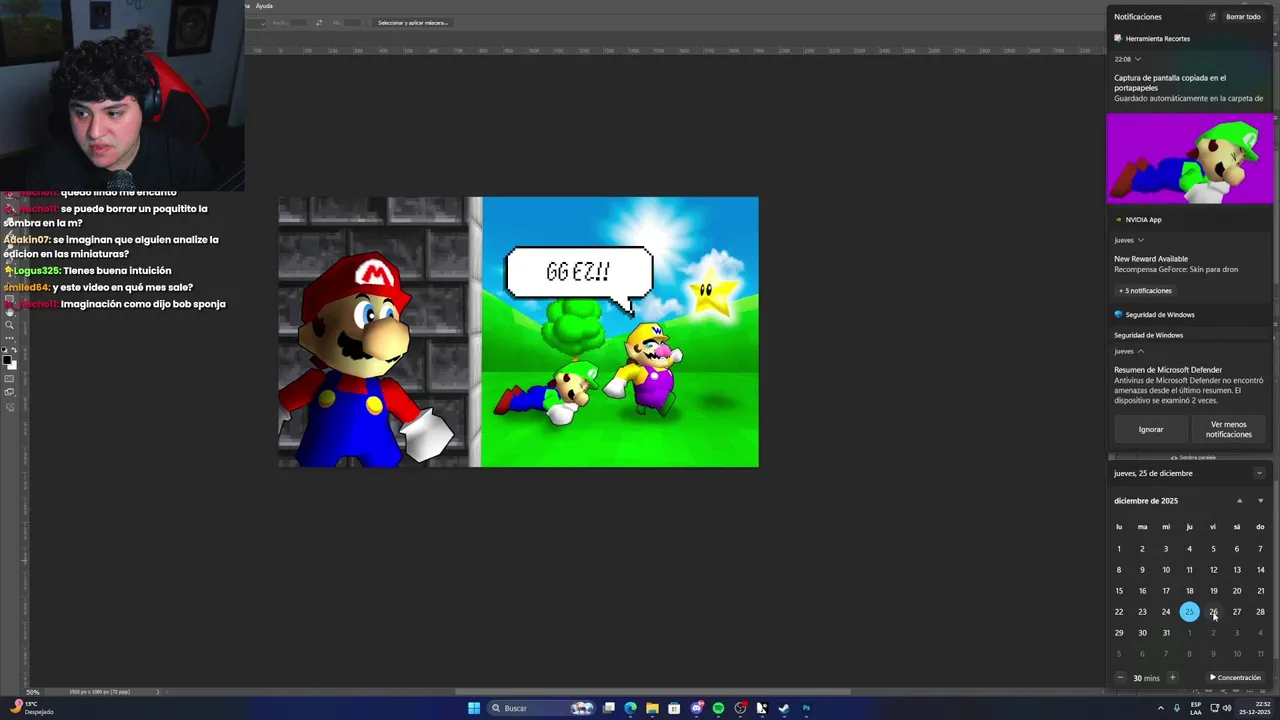Click the ESP LAA language indicator
This screenshot has width=1280, height=720.
point(1196,708)
